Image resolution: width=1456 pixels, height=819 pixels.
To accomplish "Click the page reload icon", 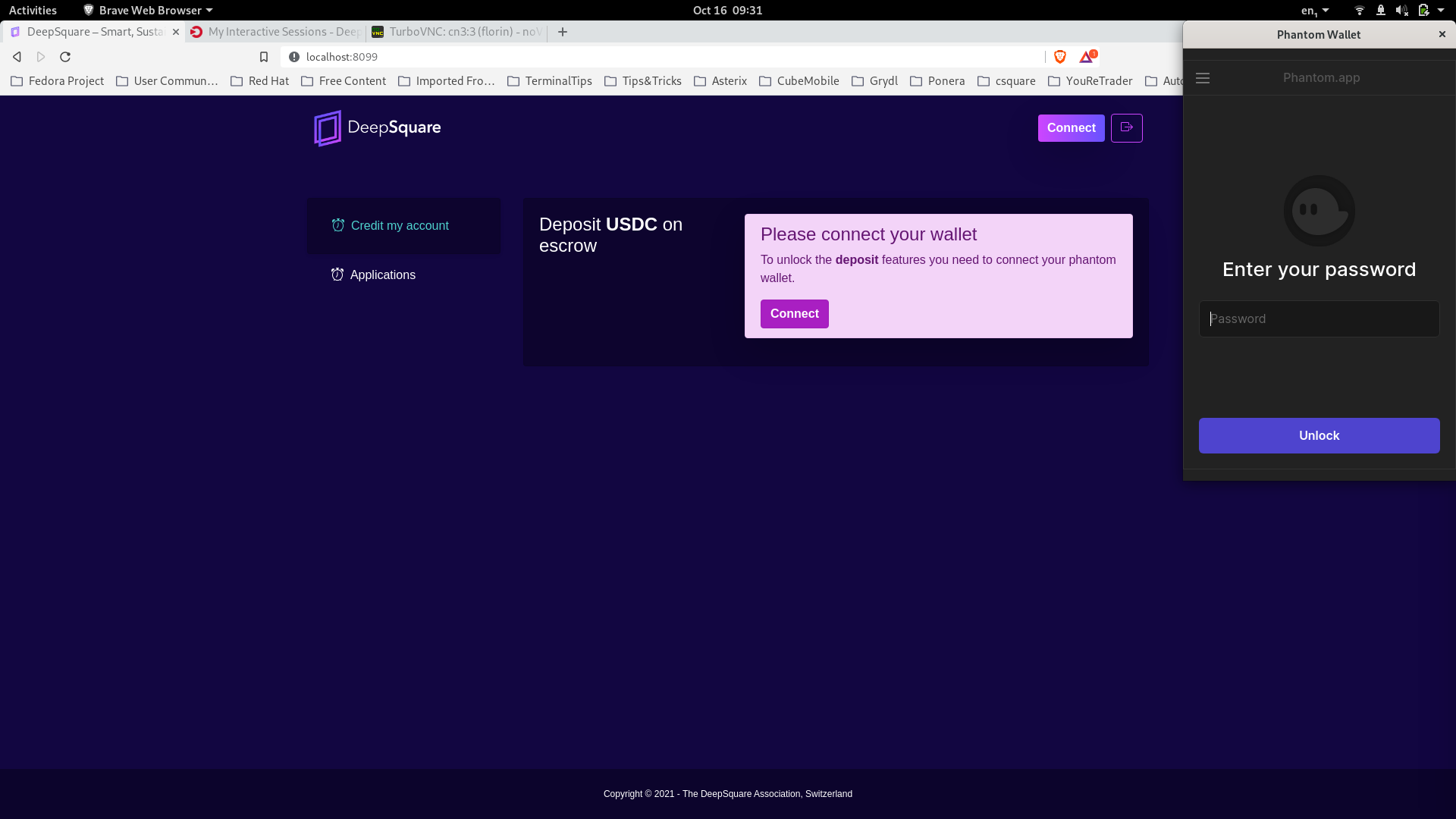I will (x=65, y=57).
